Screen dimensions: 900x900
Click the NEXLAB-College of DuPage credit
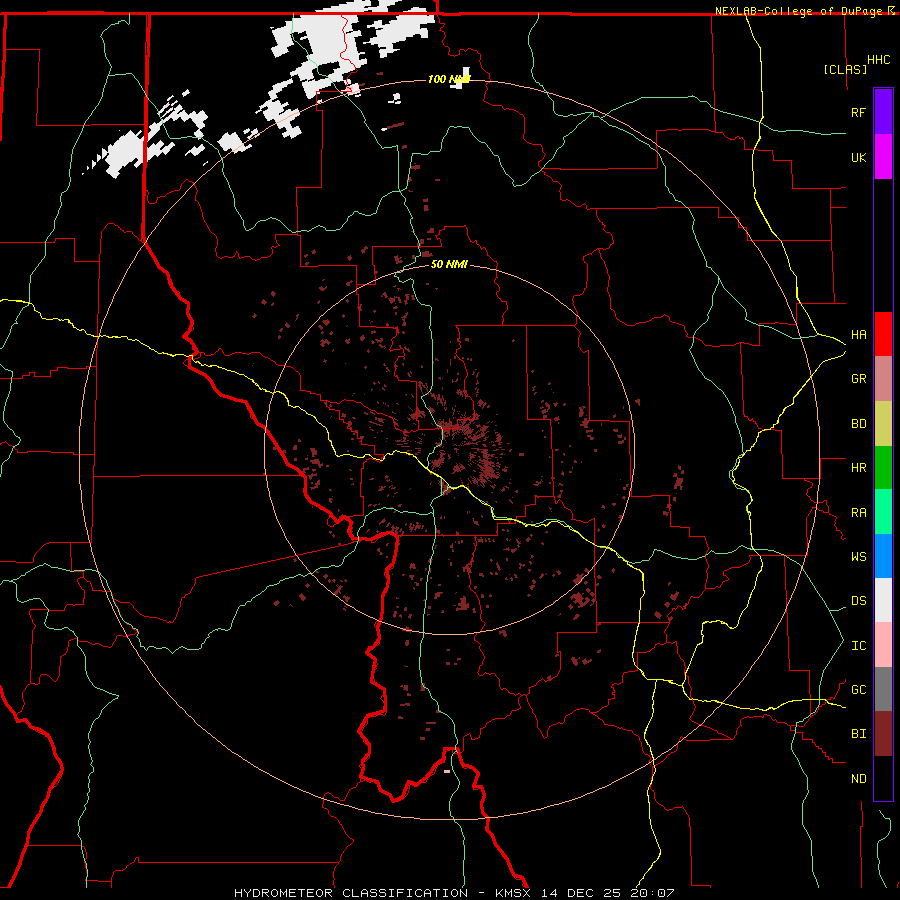pyautogui.click(x=798, y=11)
